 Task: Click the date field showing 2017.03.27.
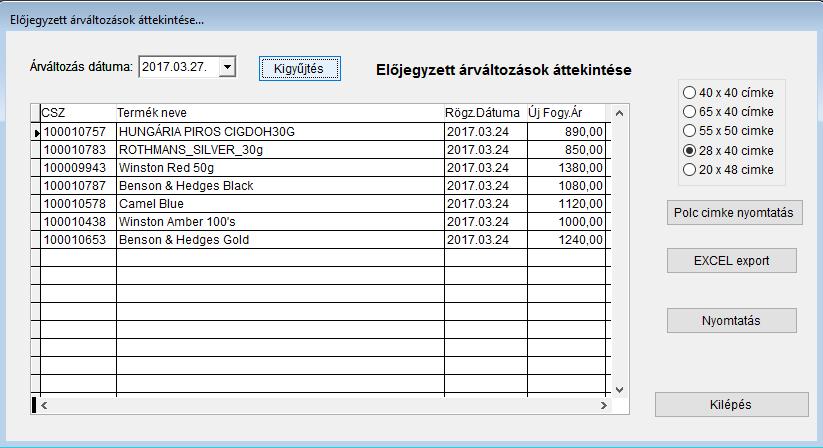tap(178, 67)
